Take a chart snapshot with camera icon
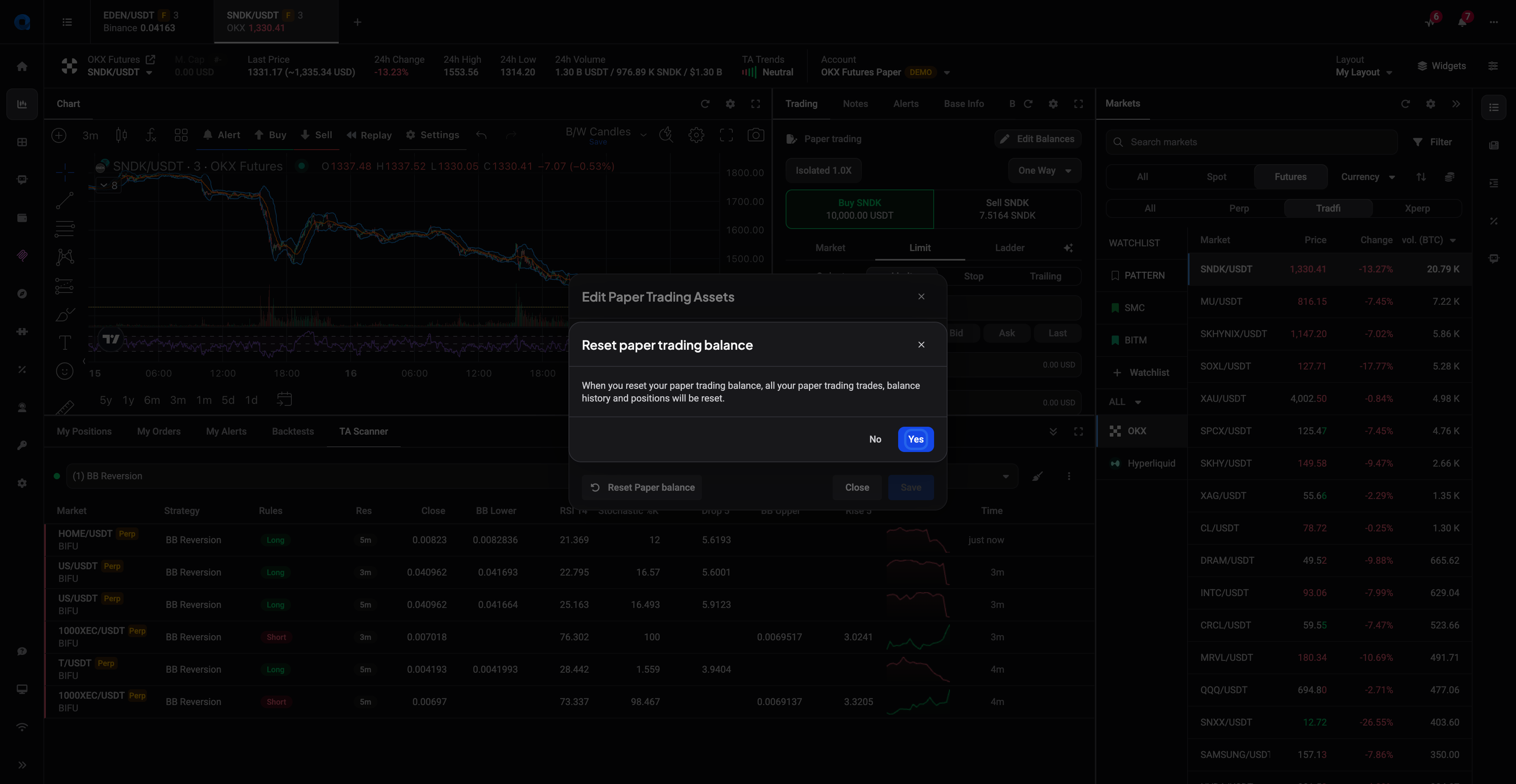The image size is (1516, 784). click(756, 135)
